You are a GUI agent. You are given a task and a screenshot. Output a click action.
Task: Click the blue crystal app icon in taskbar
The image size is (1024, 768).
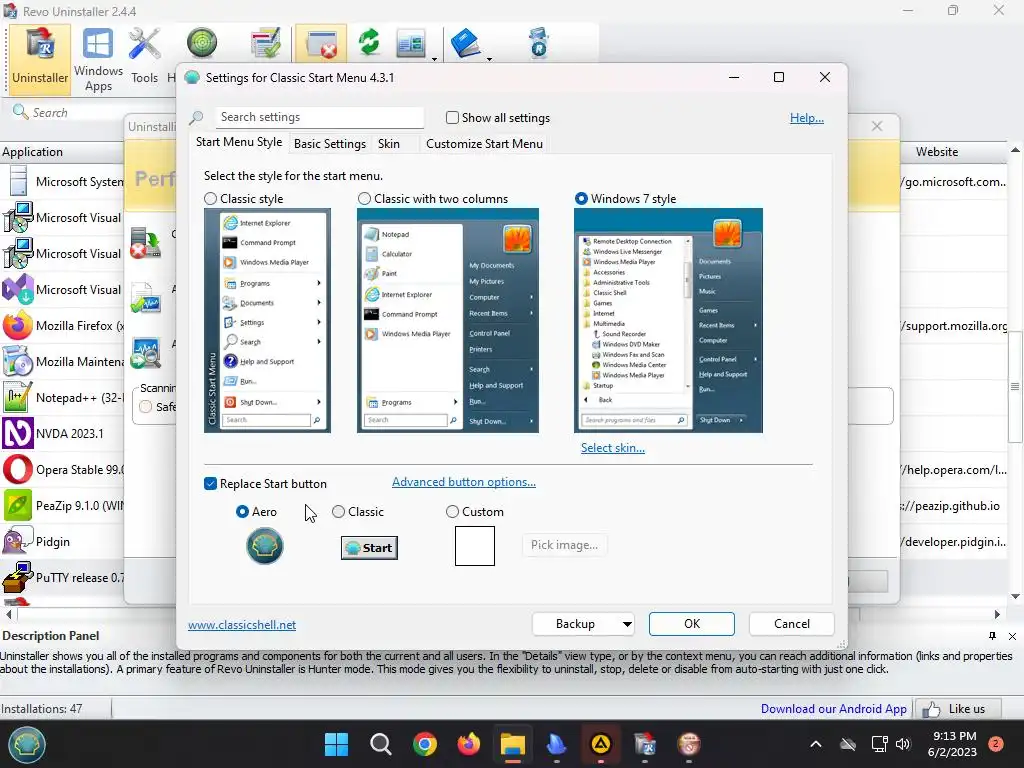[x=556, y=744]
